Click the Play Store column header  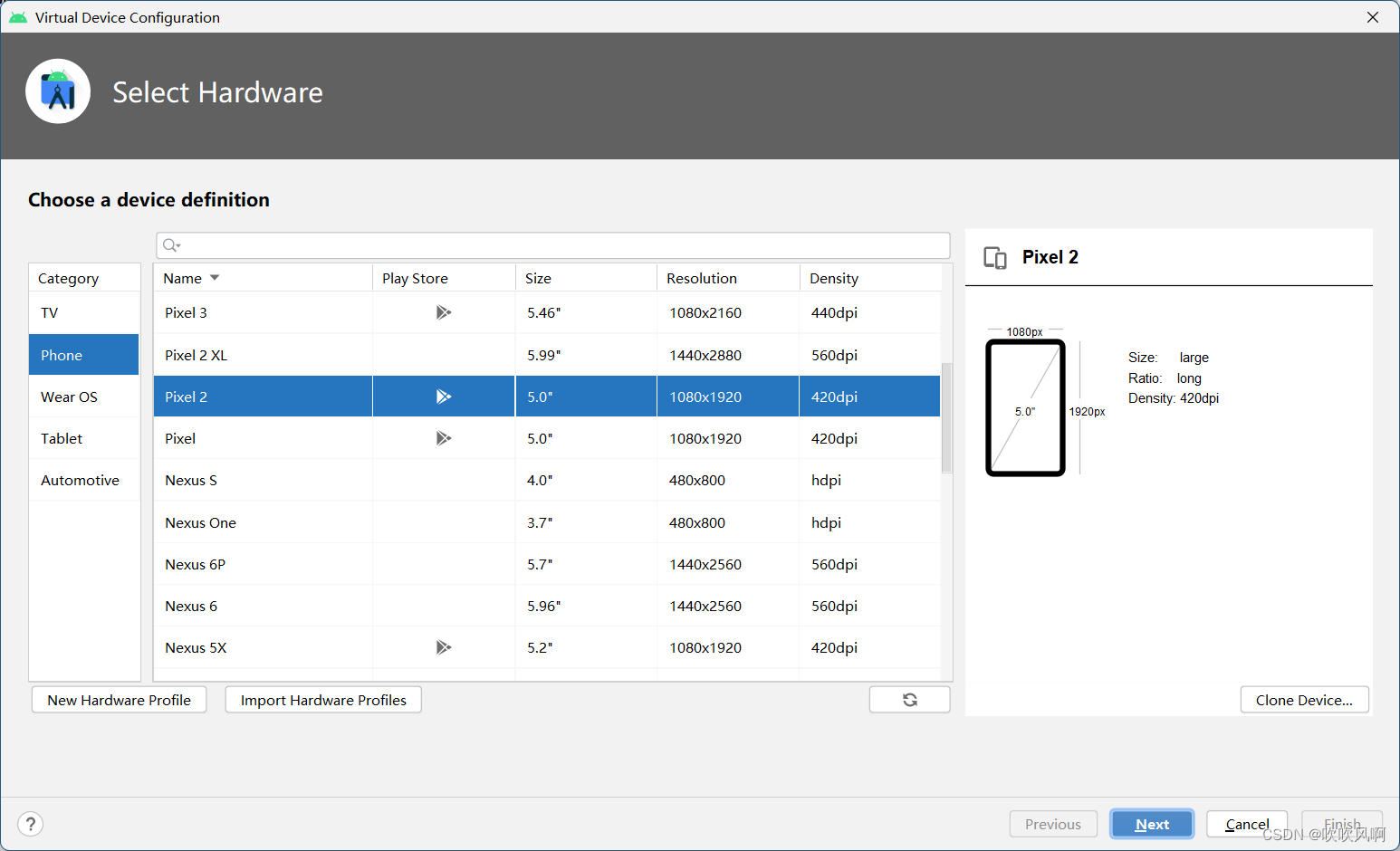tap(444, 278)
